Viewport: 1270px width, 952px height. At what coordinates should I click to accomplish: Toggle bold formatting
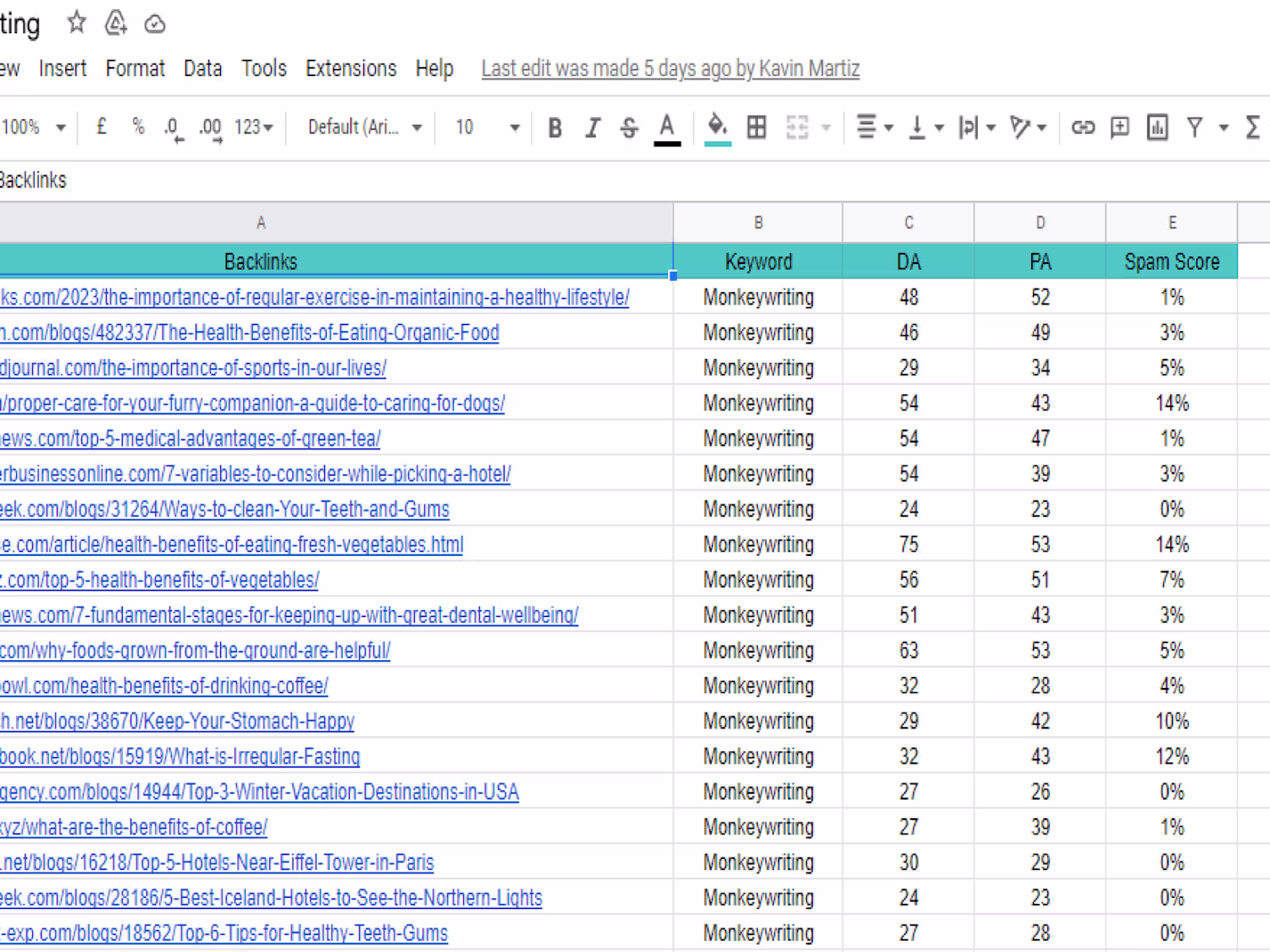tap(555, 128)
